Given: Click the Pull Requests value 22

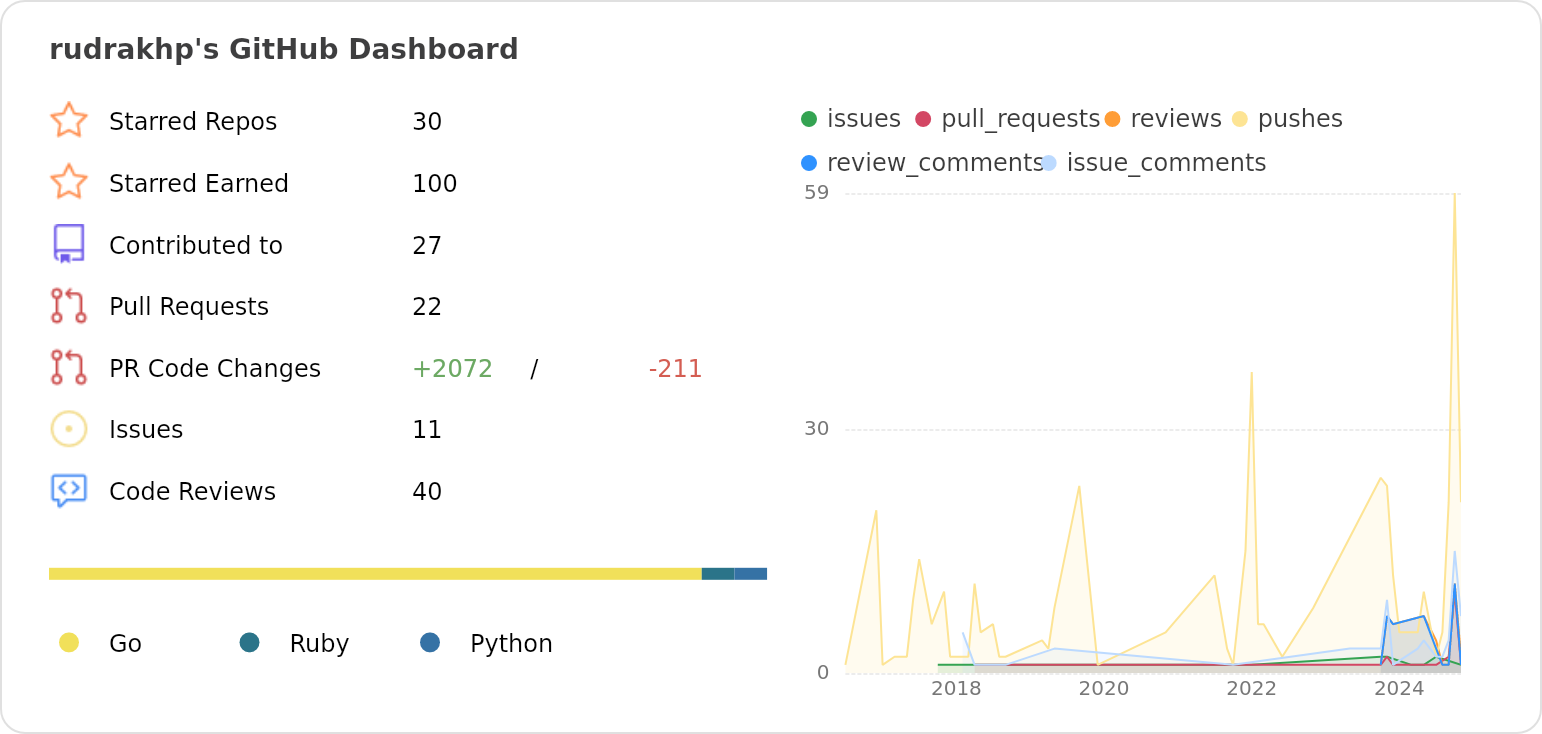Looking at the screenshot, I should [x=427, y=307].
